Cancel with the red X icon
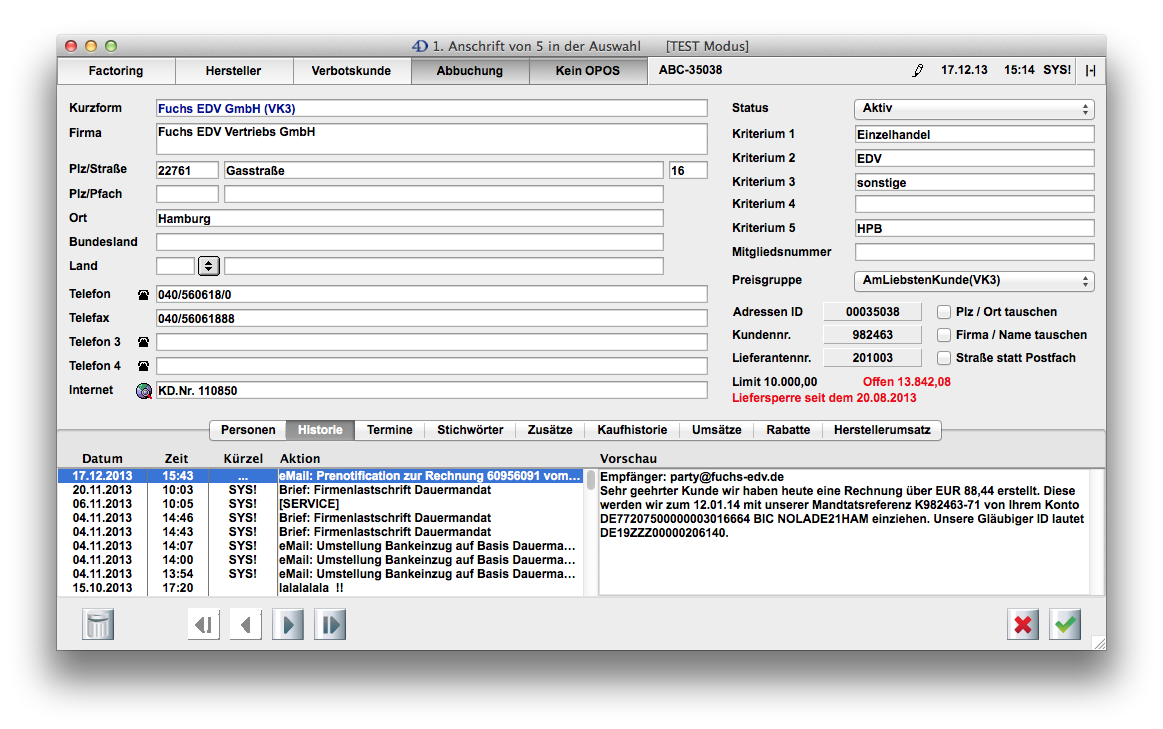Screen dimensions: 1163x729 tap(1023, 625)
